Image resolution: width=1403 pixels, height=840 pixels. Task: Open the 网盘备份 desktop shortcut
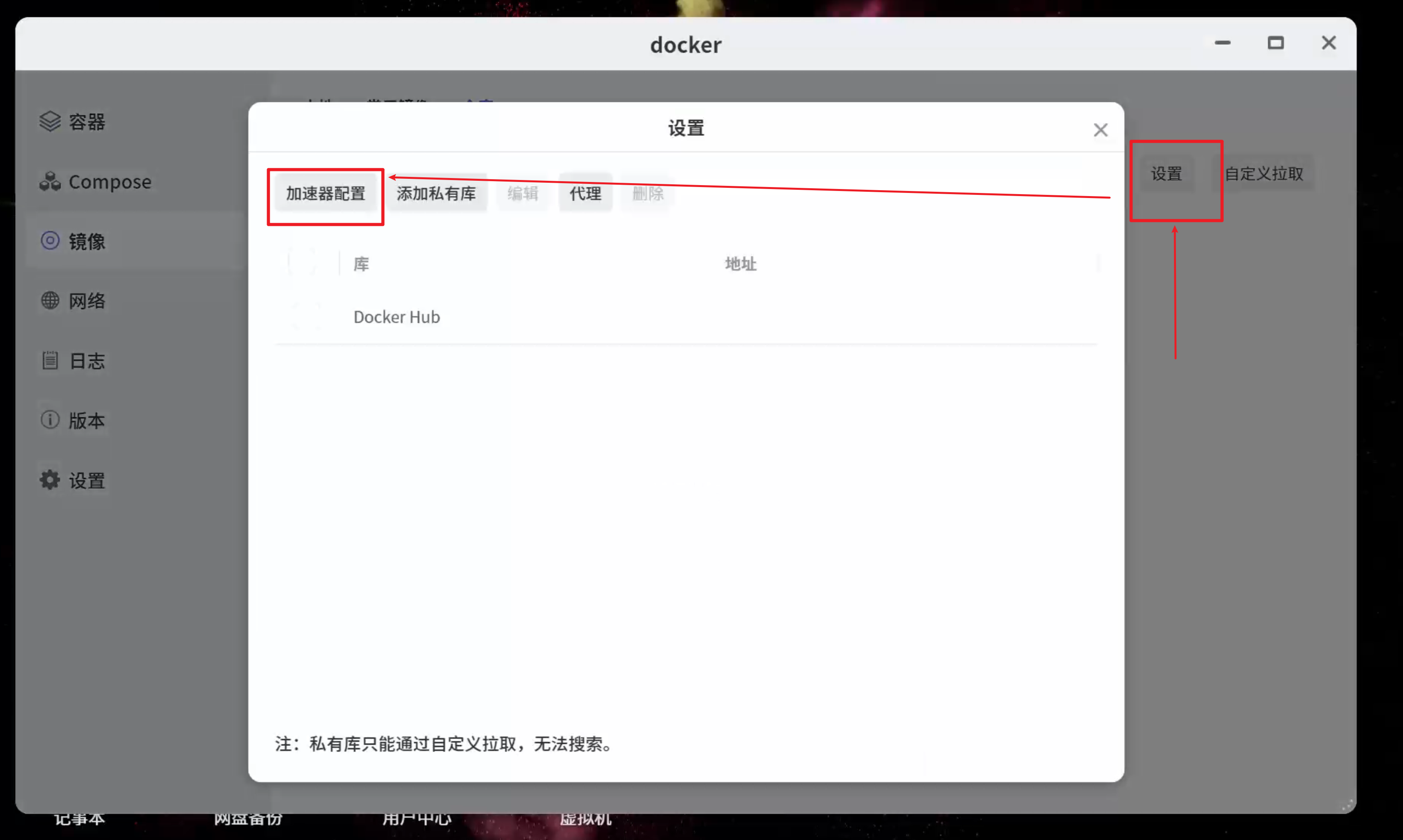pos(248,820)
